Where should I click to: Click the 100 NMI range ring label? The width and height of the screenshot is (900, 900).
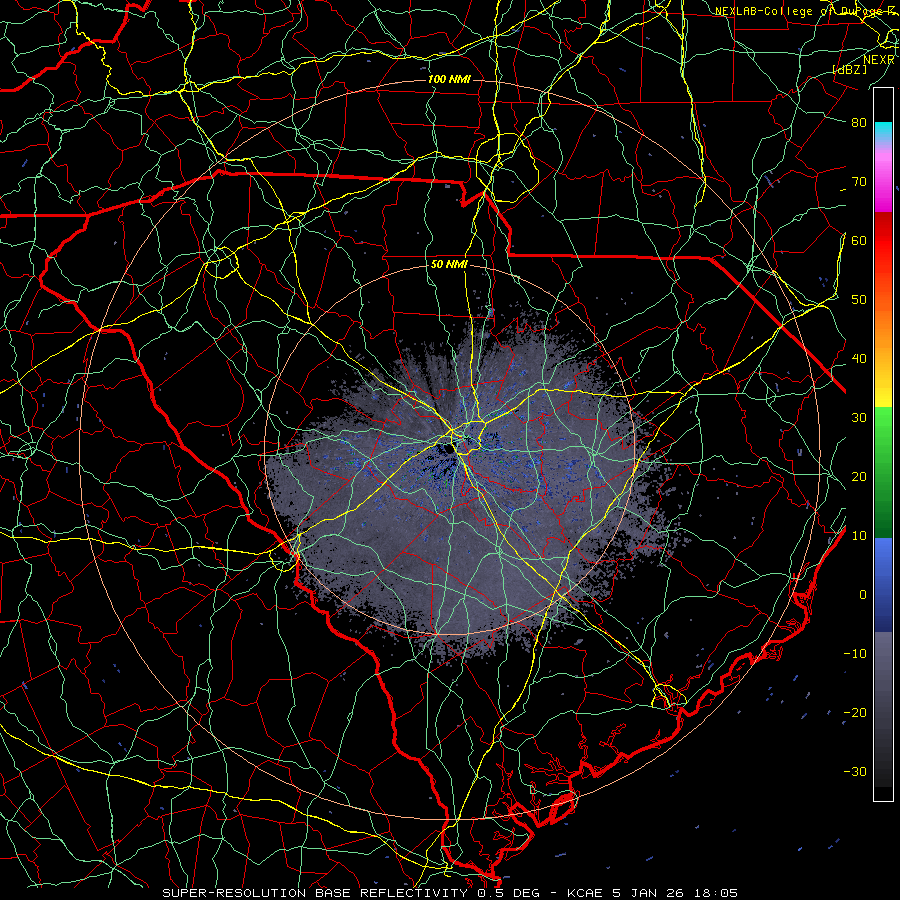click(x=449, y=79)
